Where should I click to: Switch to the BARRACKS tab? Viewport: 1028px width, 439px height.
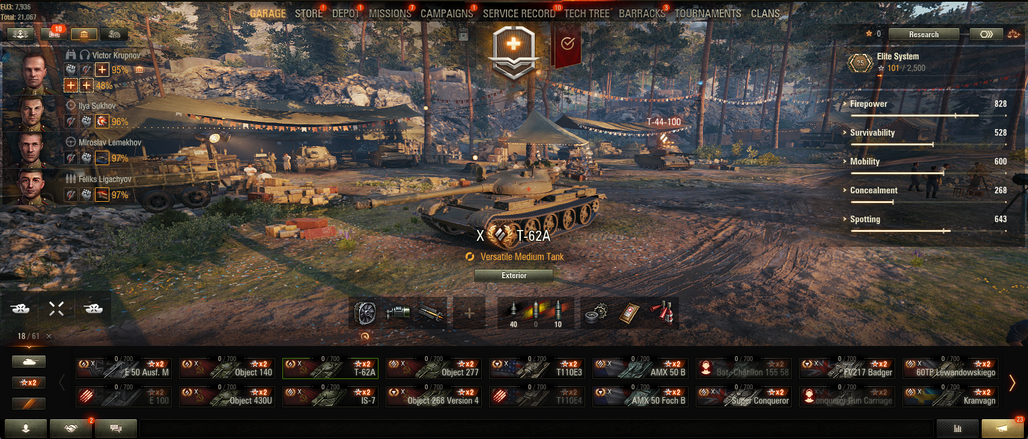click(x=642, y=13)
